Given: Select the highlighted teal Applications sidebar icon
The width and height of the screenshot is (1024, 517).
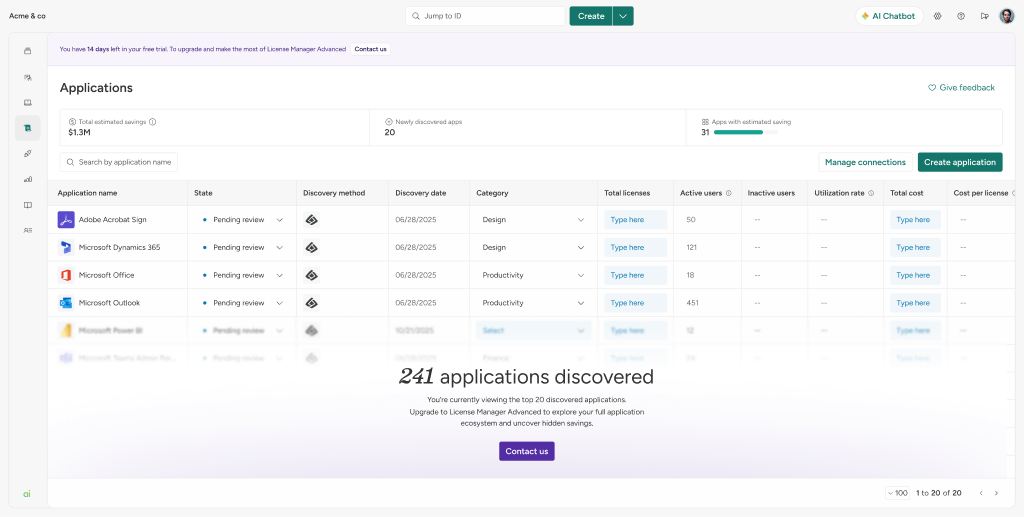Looking at the screenshot, I should click(x=27, y=128).
